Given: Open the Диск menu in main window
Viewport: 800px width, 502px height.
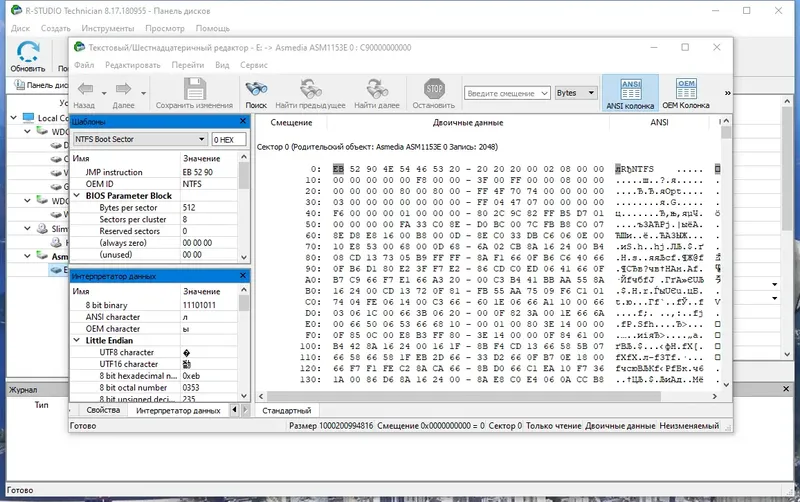Looking at the screenshot, I should 20,28.
